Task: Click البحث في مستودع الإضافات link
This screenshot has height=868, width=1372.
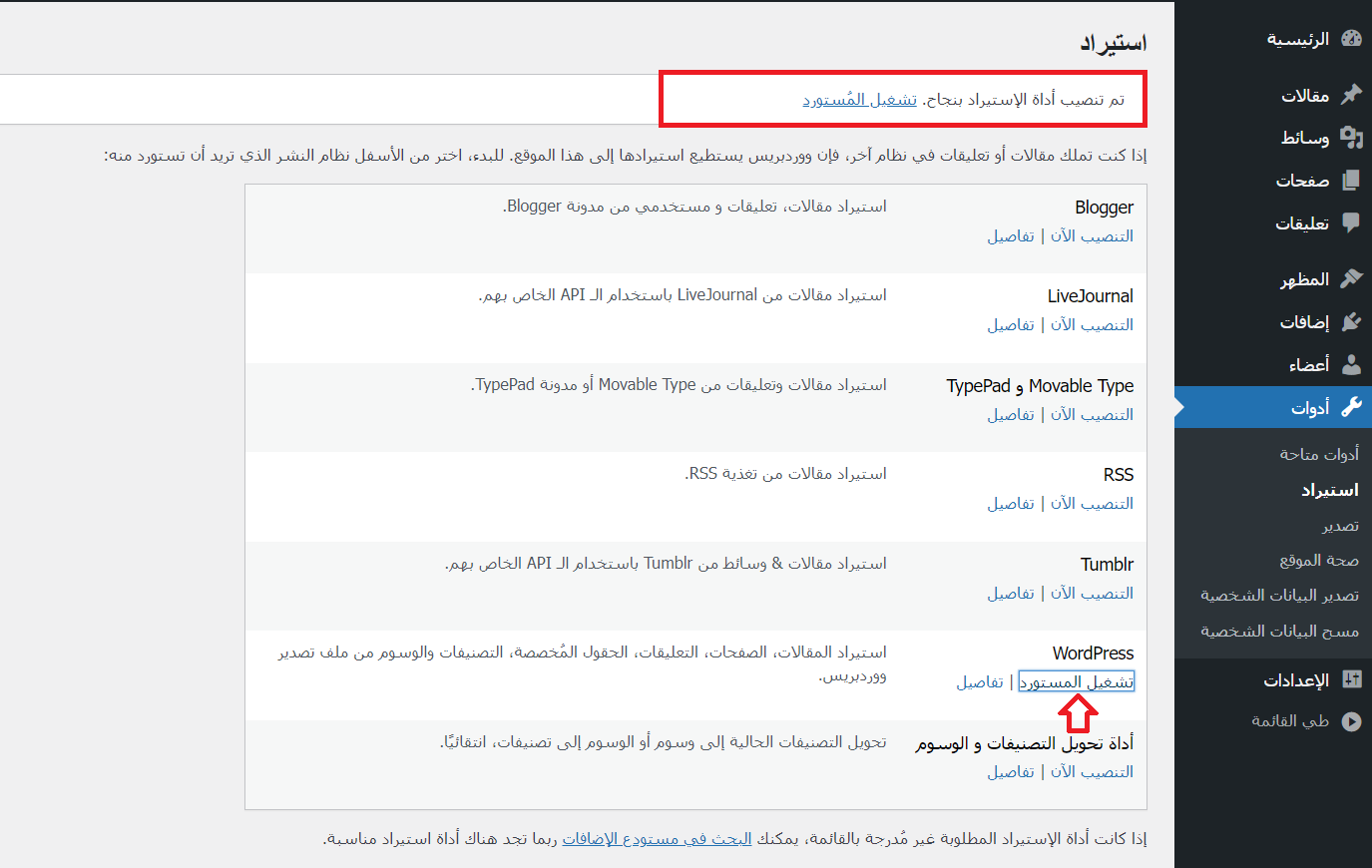Action: (657, 839)
